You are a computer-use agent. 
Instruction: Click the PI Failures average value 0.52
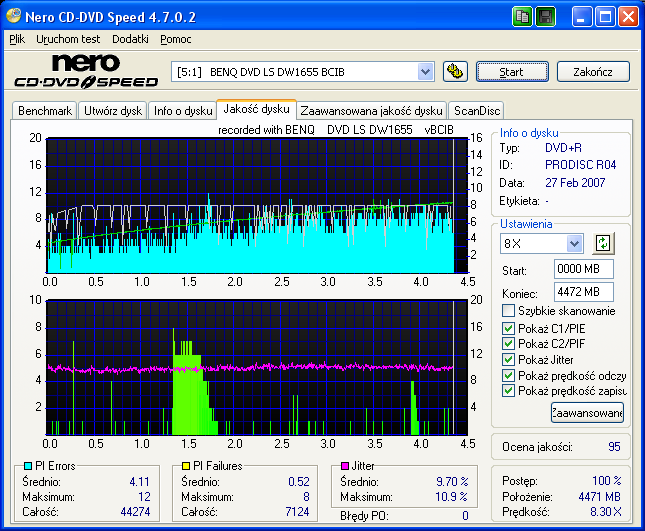tap(299, 482)
